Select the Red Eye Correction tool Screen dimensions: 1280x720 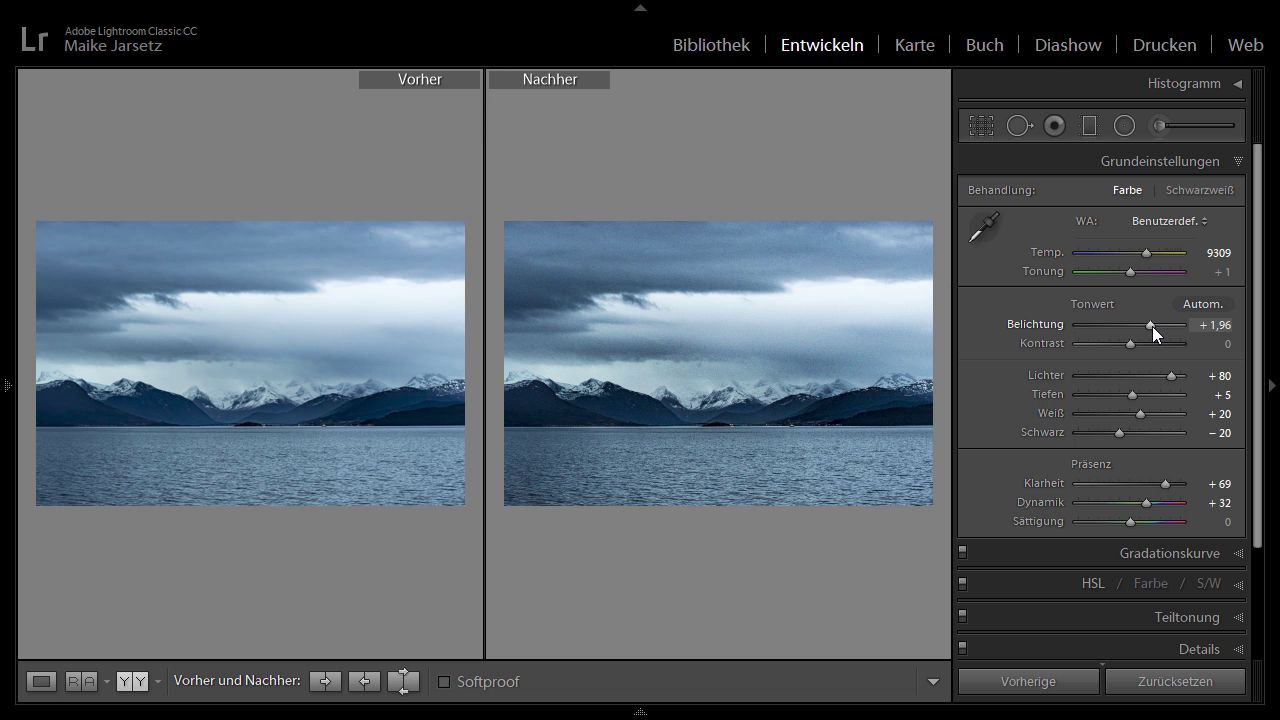[x=1054, y=125]
